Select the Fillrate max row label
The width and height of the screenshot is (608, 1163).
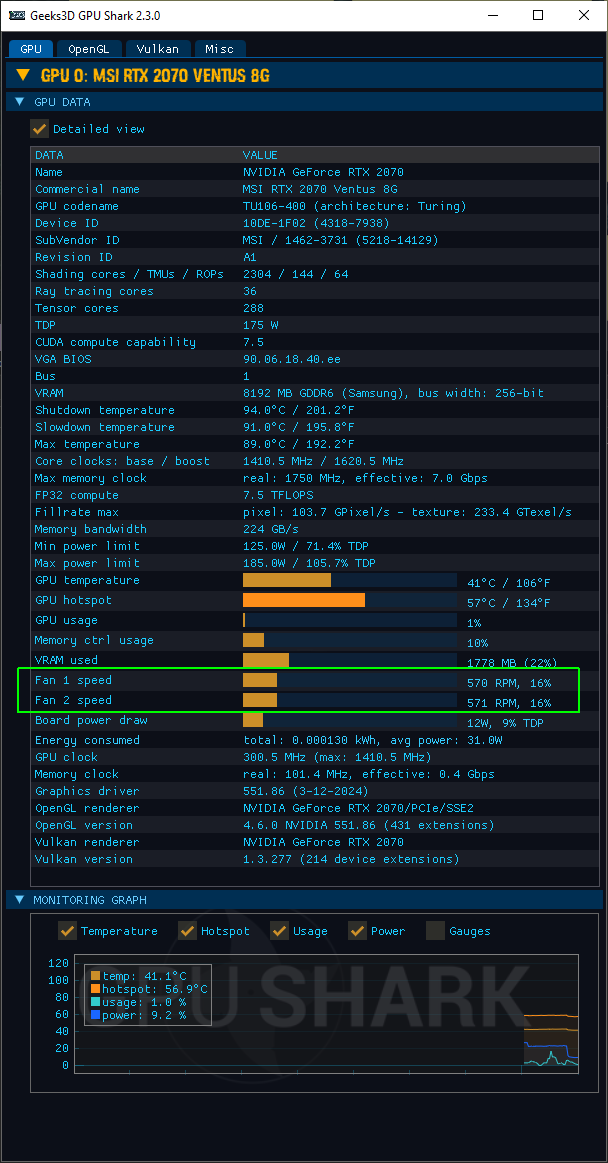pos(77,513)
